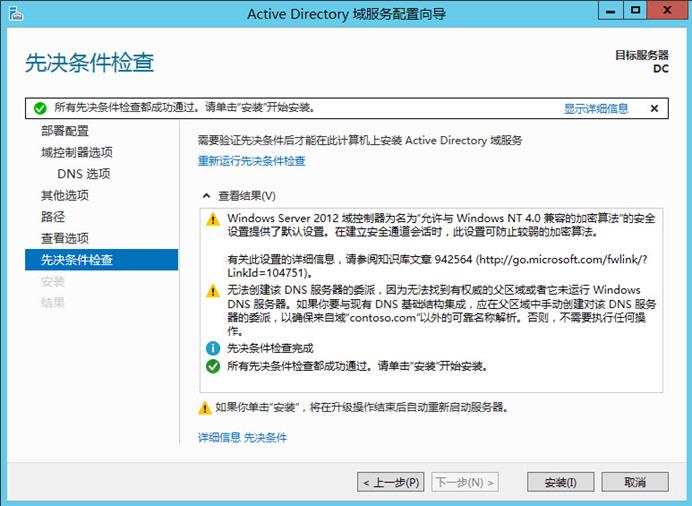Click the 安装(I) button

coord(560,482)
